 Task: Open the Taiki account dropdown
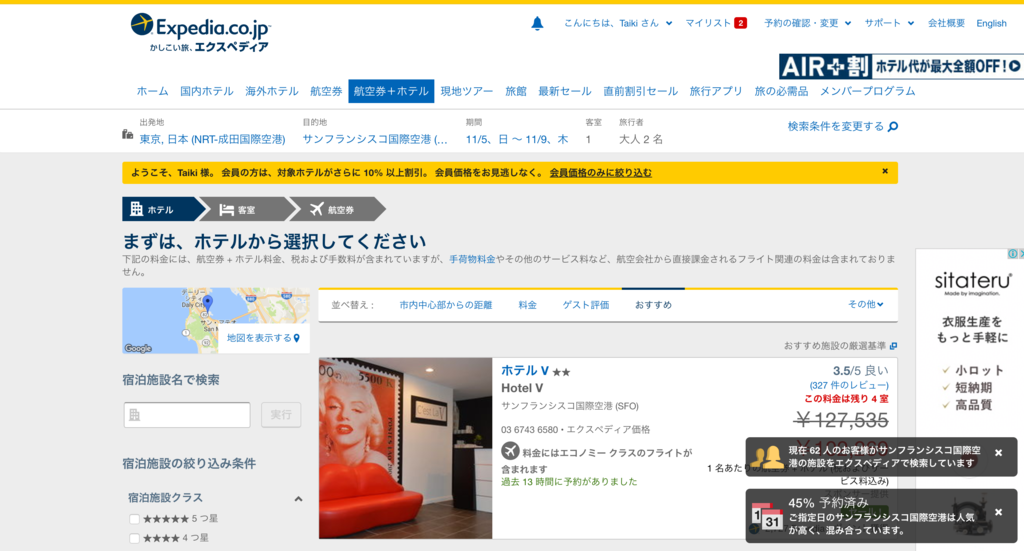coord(618,23)
